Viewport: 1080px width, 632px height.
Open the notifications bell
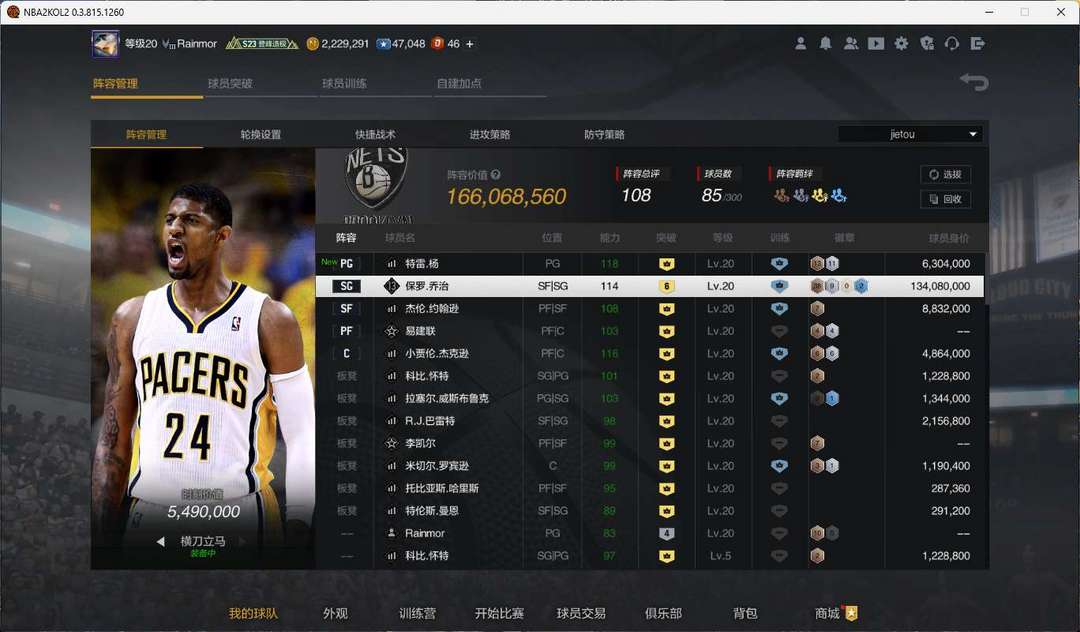(825, 43)
